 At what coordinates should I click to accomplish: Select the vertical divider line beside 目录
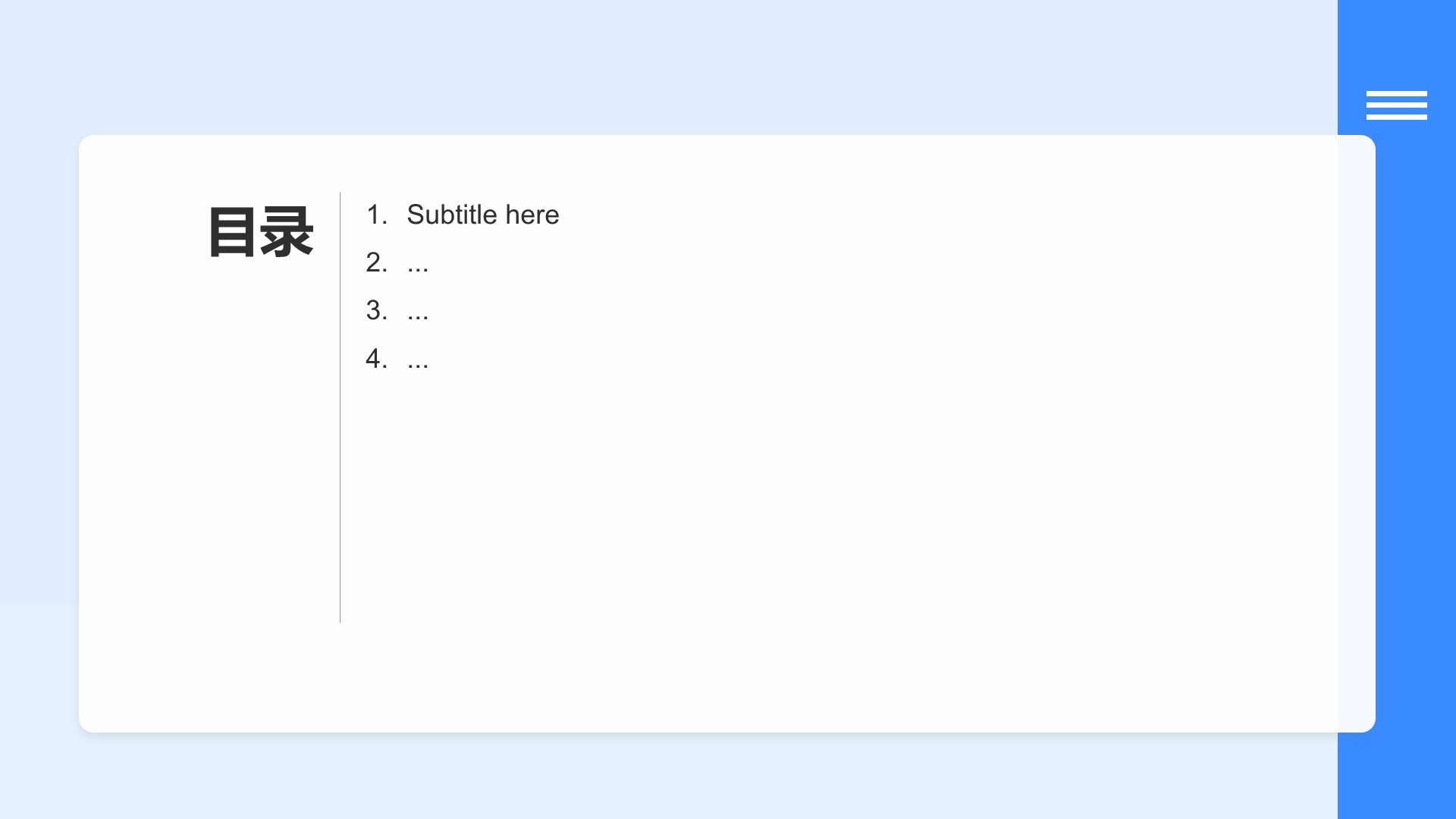(340, 407)
